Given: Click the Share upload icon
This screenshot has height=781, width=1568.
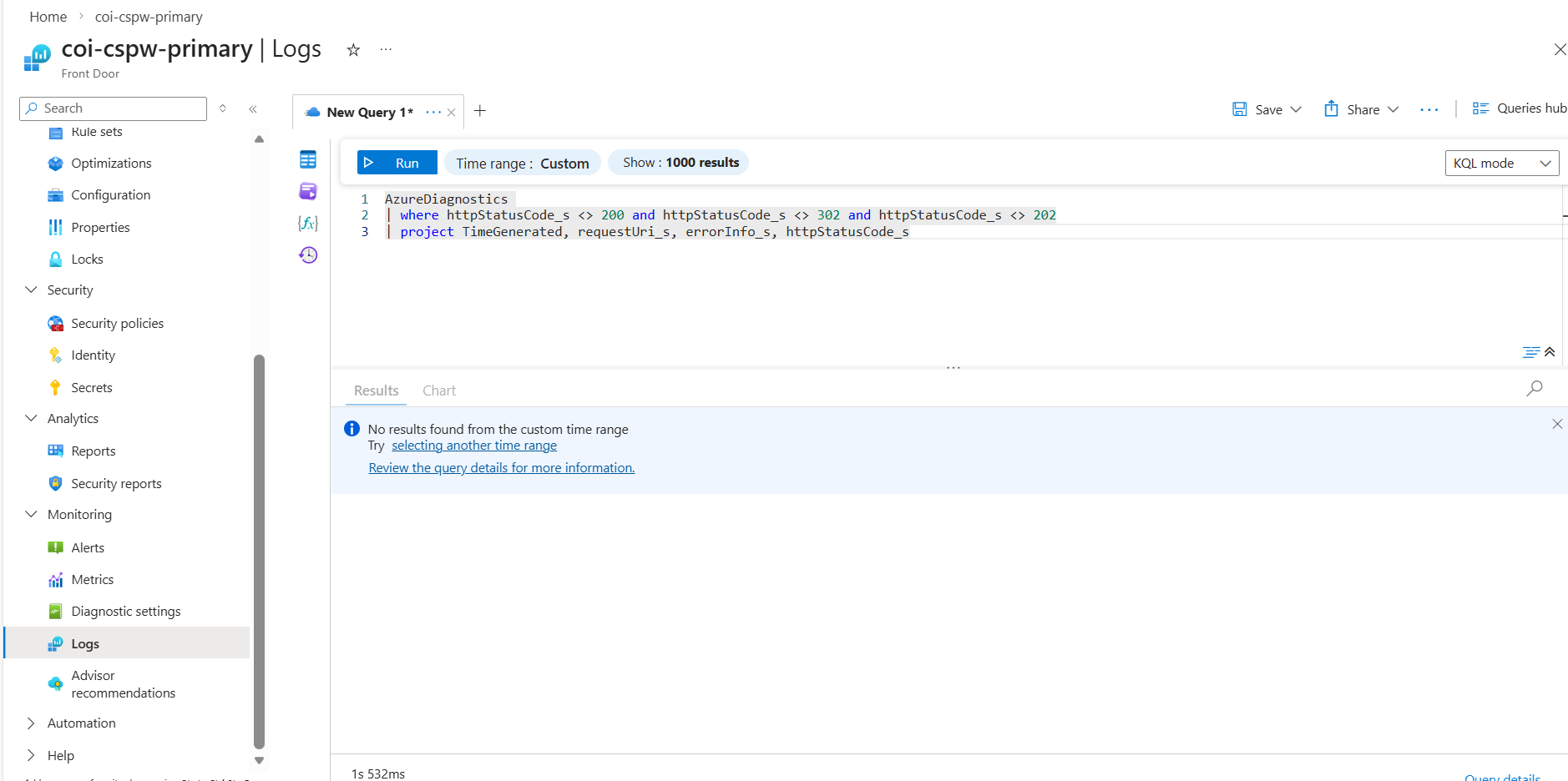Looking at the screenshot, I should [1332, 108].
